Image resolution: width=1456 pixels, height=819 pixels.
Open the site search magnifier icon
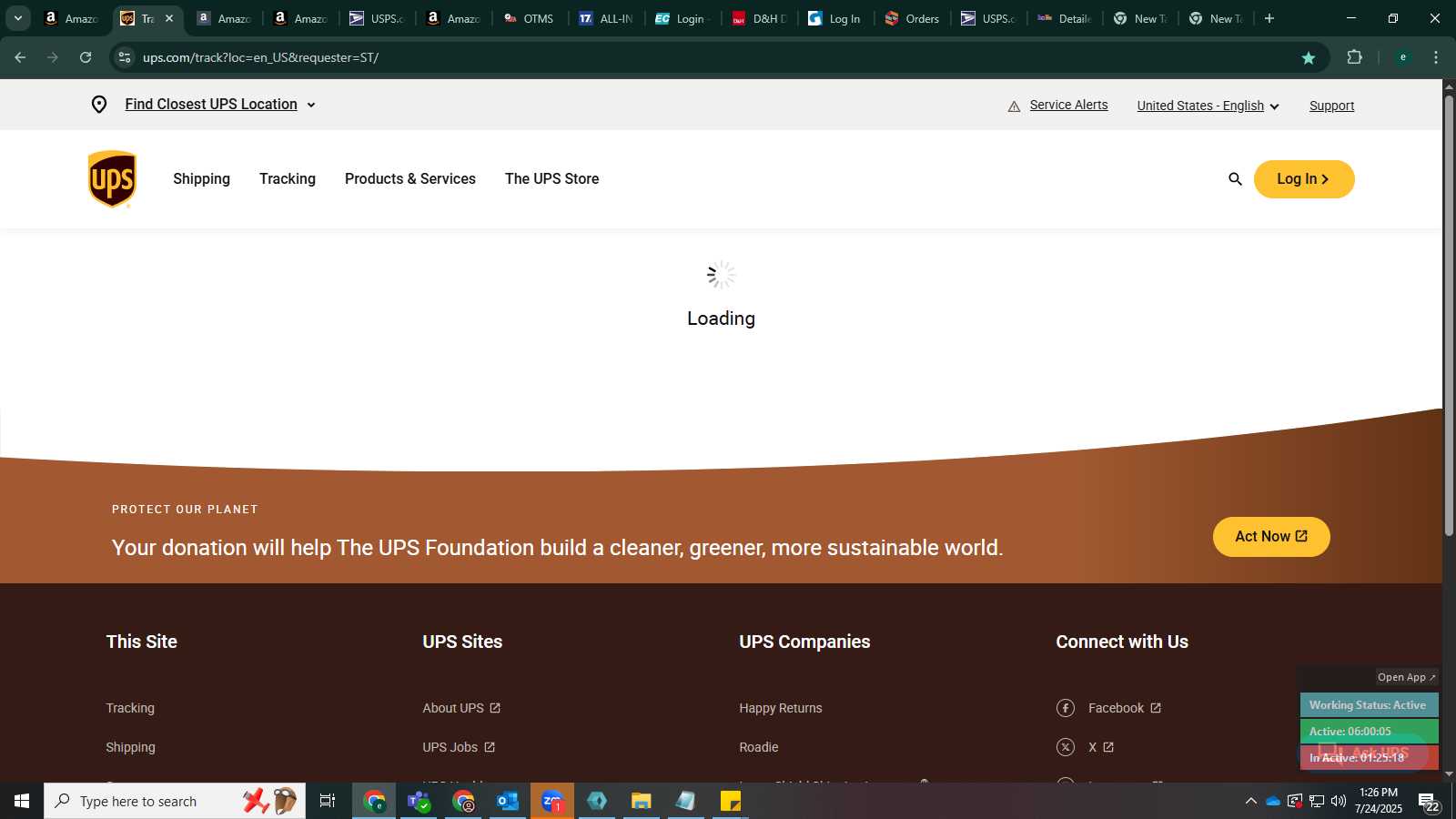[1235, 179]
